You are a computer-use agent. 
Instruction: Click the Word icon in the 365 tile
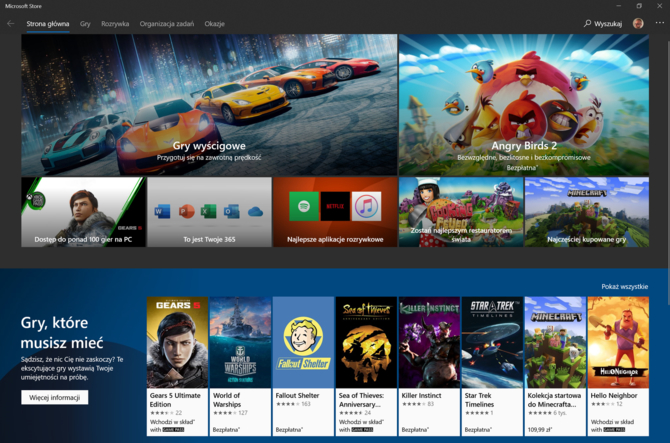[162, 211]
